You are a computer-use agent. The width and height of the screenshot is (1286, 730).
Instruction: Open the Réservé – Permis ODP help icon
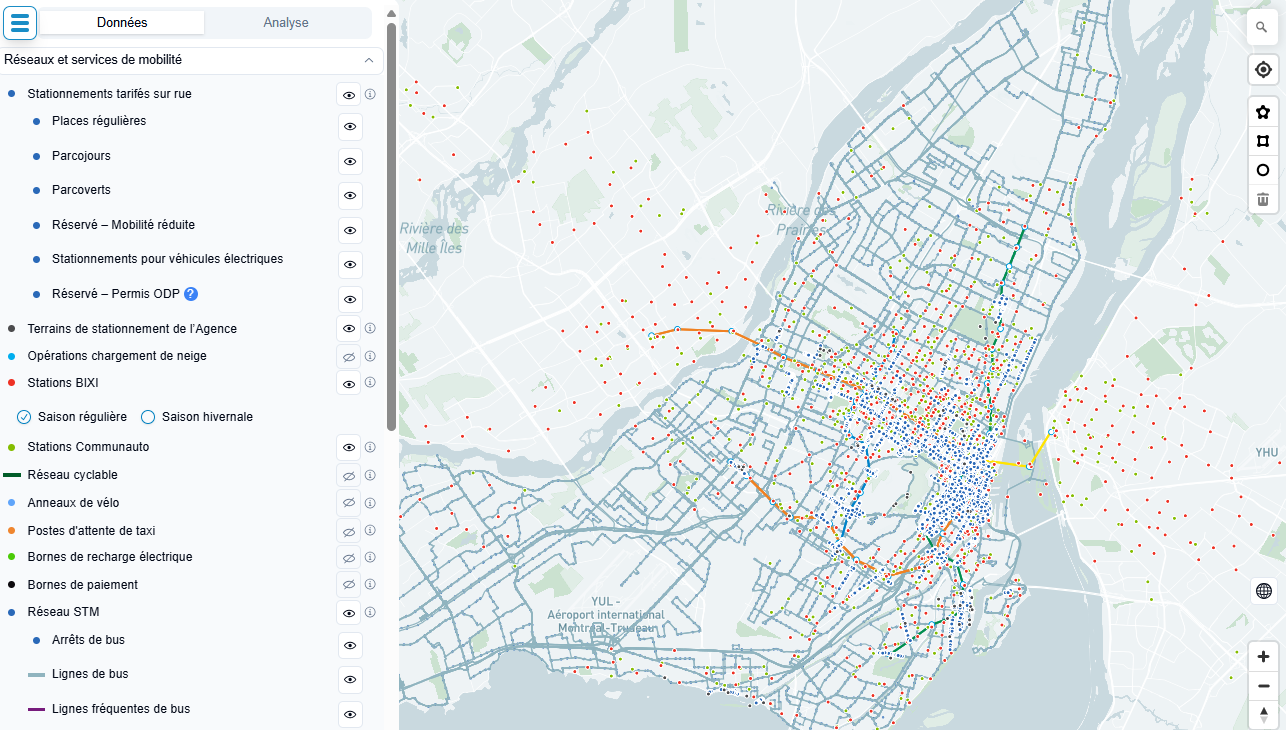(x=191, y=294)
